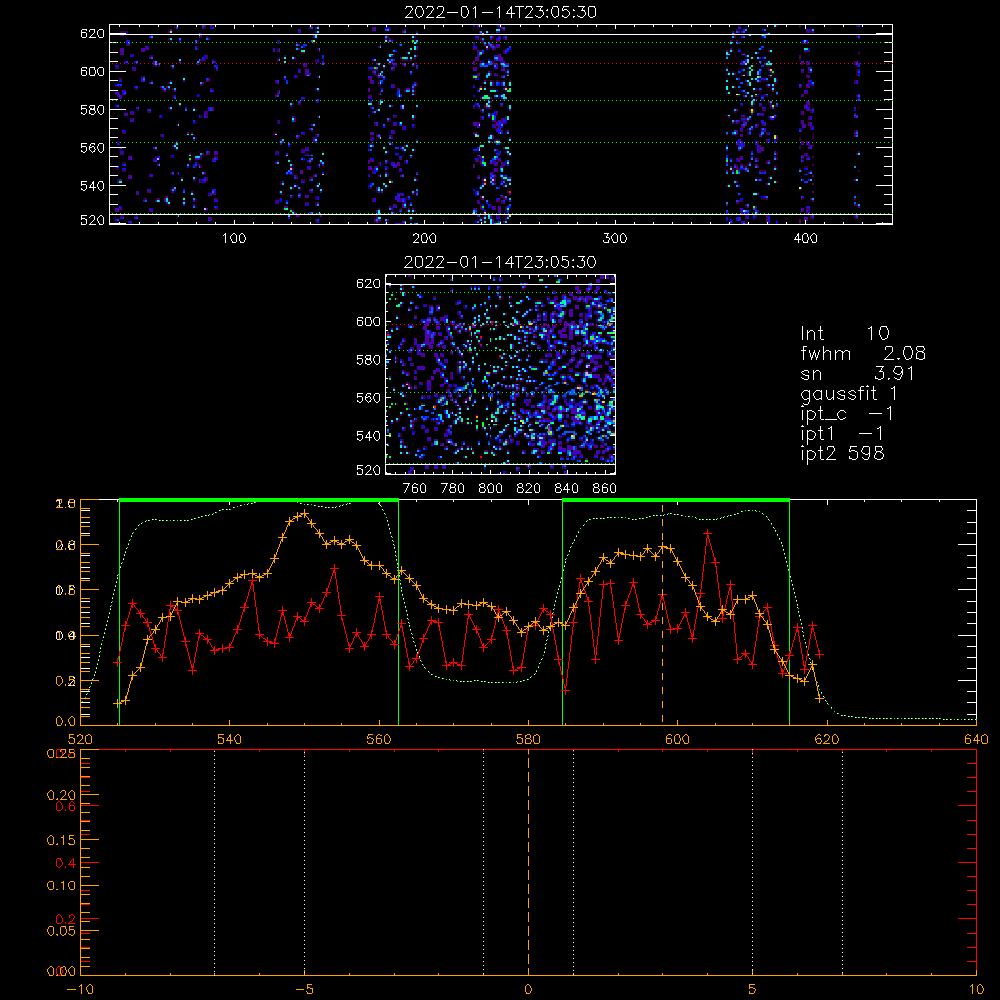Click x-axis label -5 on the bottom plot

pos(305,990)
